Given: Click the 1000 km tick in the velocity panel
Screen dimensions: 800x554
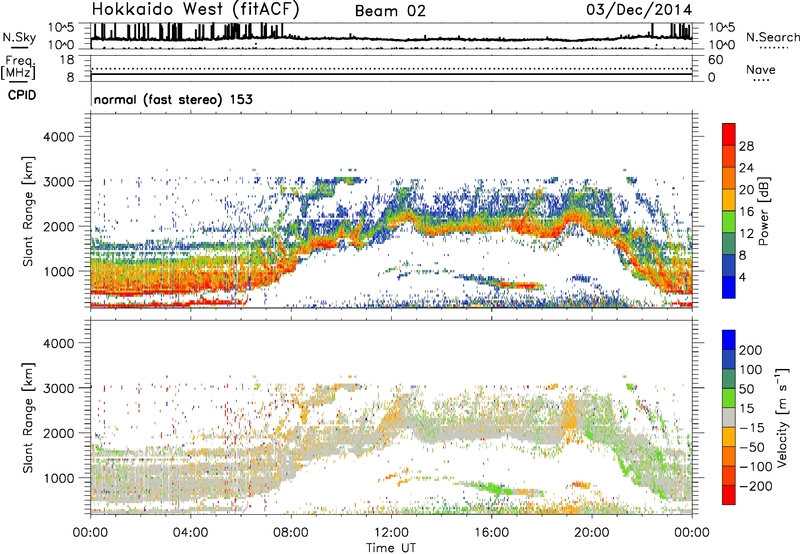Looking at the screenshot, I should coord(59,478).
